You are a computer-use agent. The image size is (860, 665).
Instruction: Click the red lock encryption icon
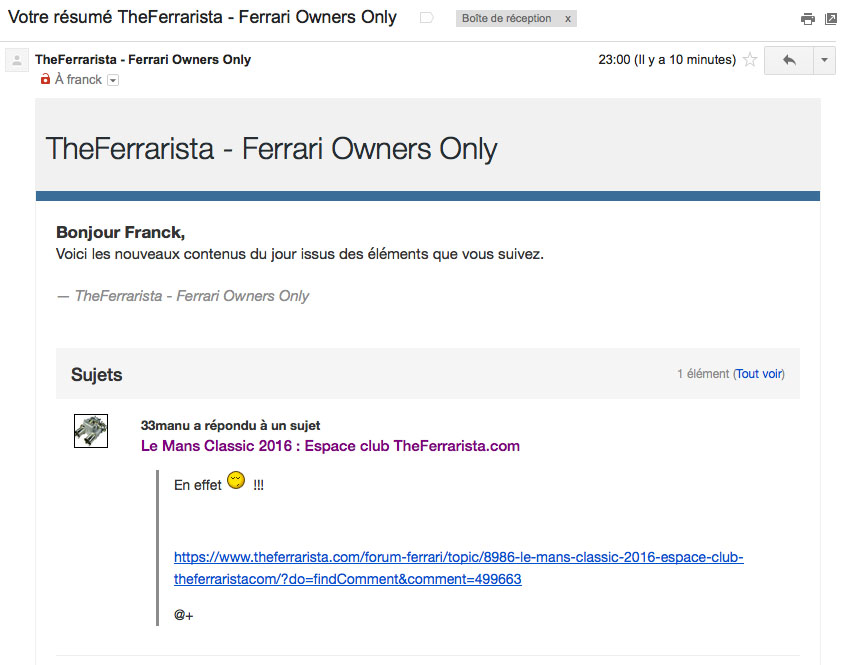pyautogui.click(x=46, y=79)
